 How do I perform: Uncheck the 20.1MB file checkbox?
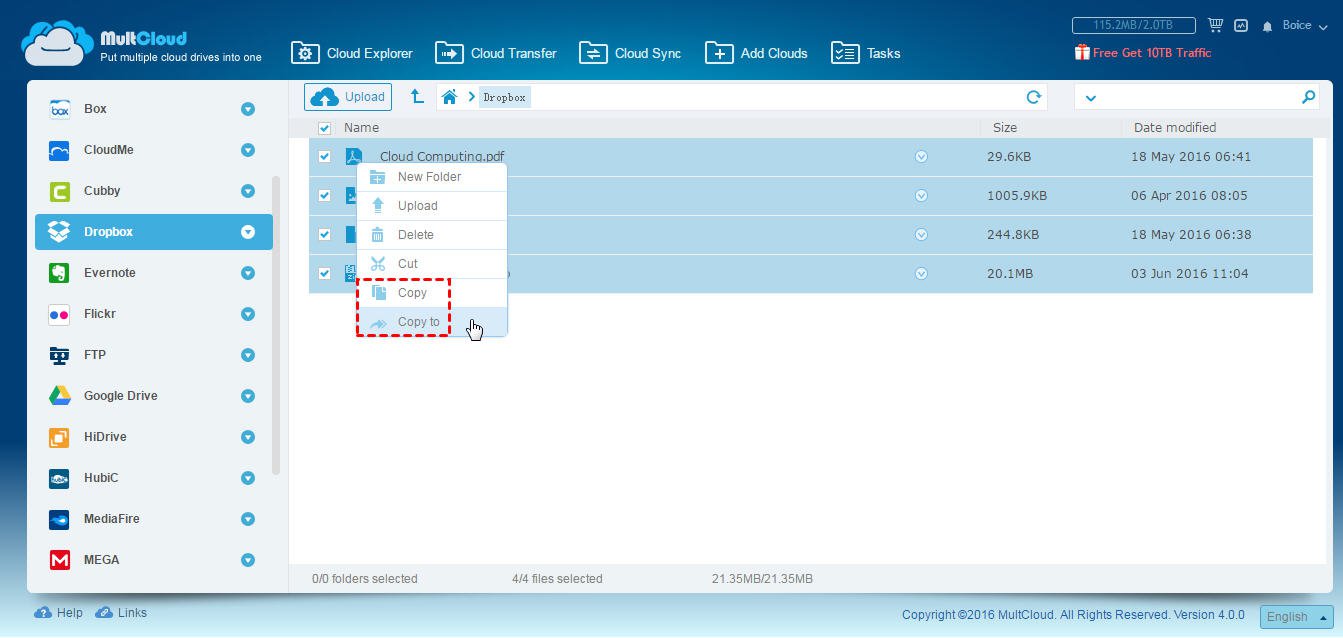[x=324, y=274]
